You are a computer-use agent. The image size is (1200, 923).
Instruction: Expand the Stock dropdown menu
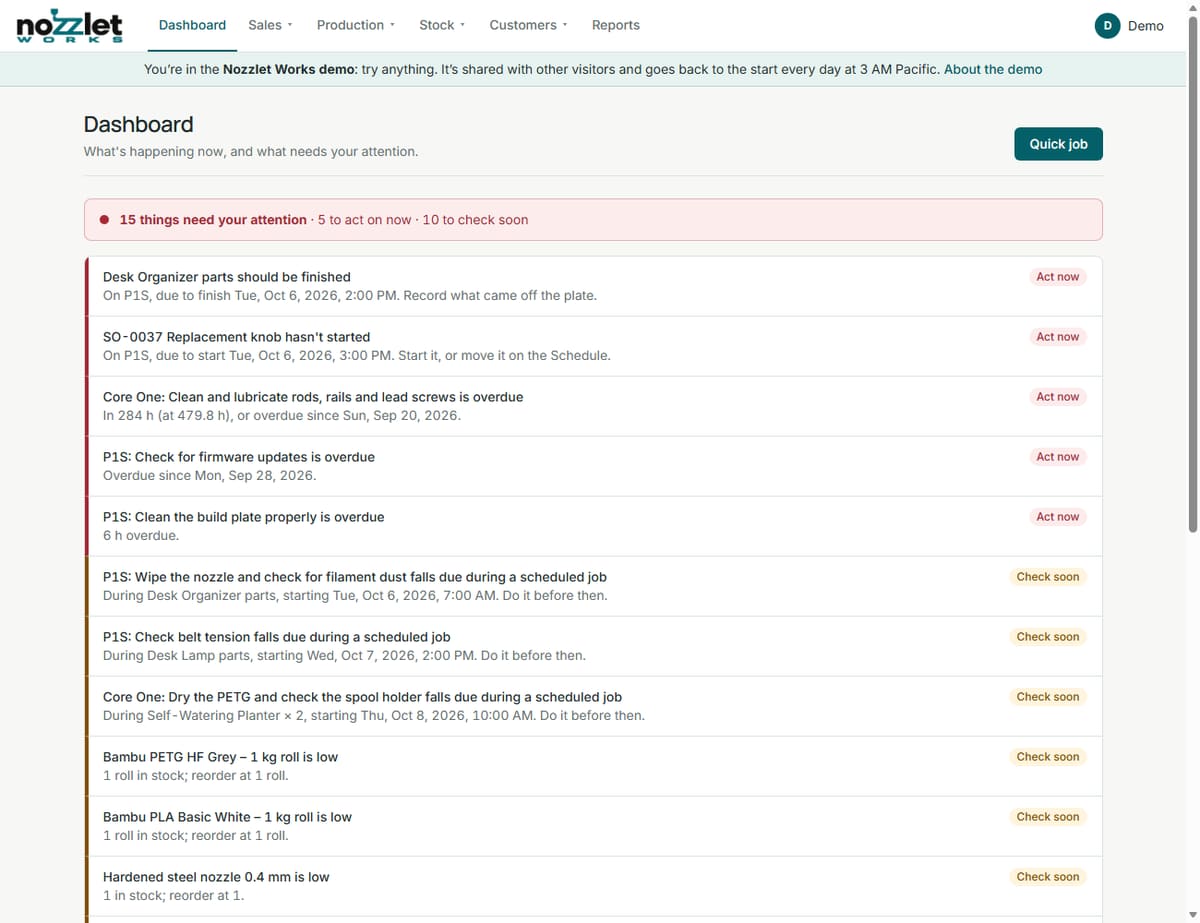442,25
